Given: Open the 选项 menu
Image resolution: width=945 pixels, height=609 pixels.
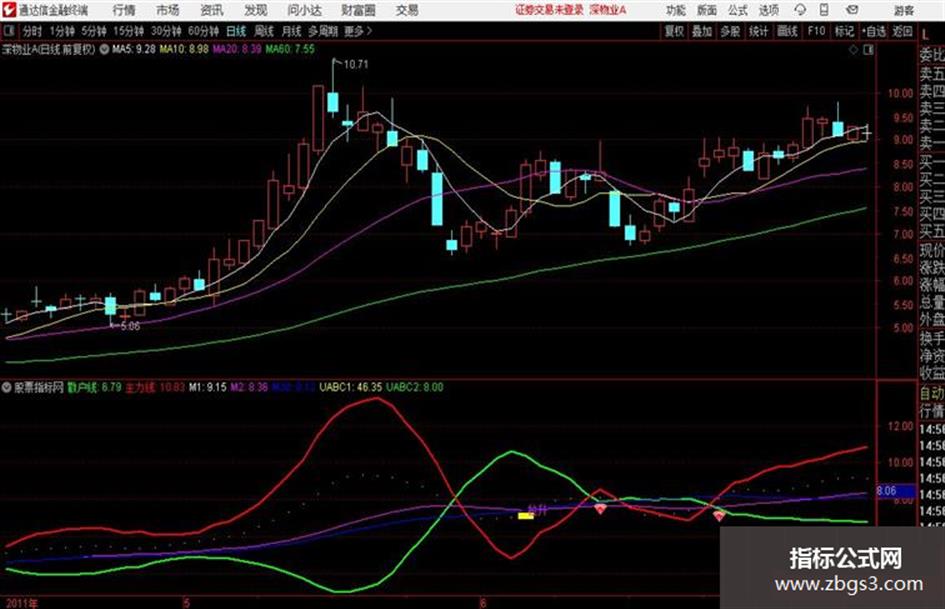Looking at the screenshot, I should 768,10.
